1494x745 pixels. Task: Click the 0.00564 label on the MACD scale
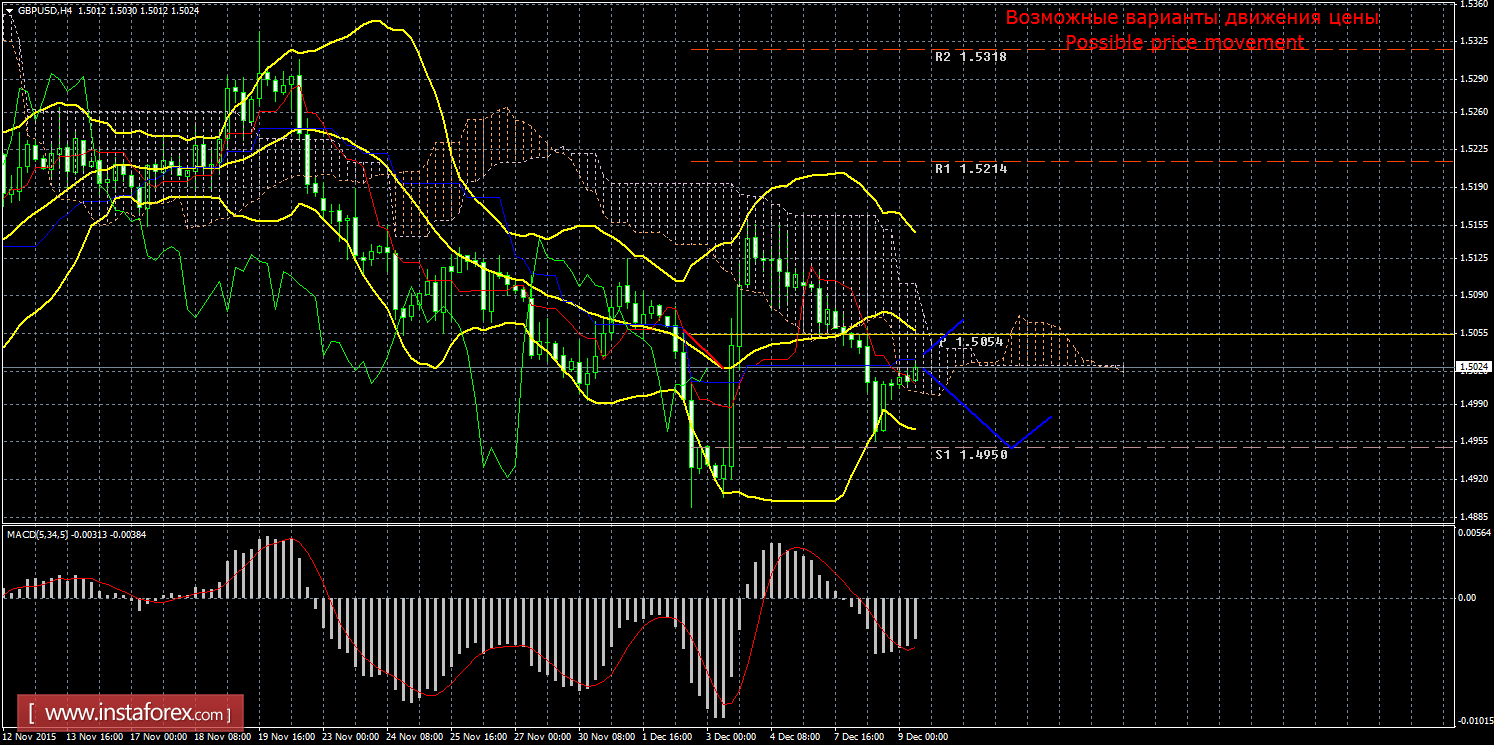coord(1474,533)
